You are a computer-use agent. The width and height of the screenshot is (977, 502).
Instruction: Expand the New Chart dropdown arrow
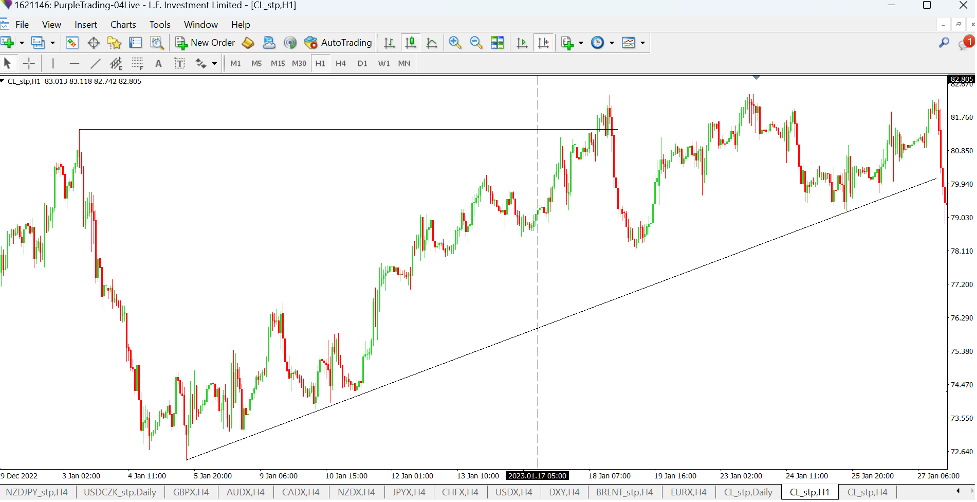tap(22, 43)
